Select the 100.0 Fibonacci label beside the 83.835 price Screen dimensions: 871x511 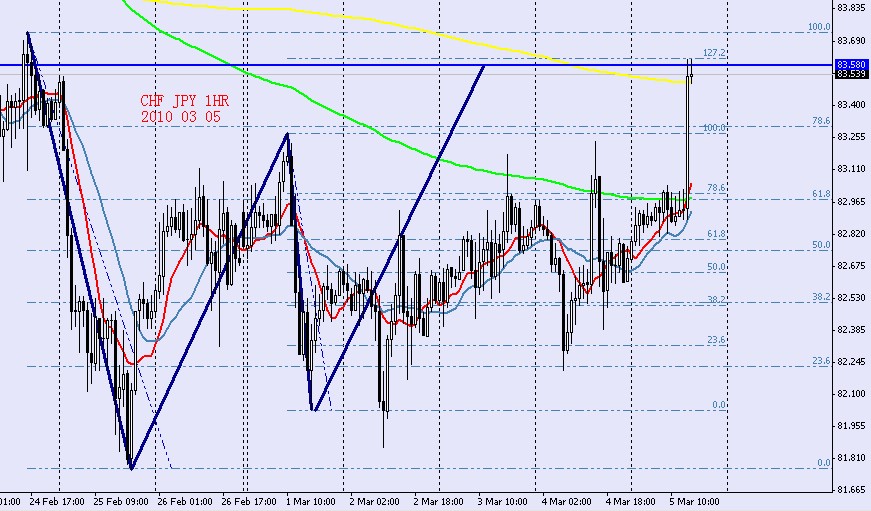[x=819, y=27]
